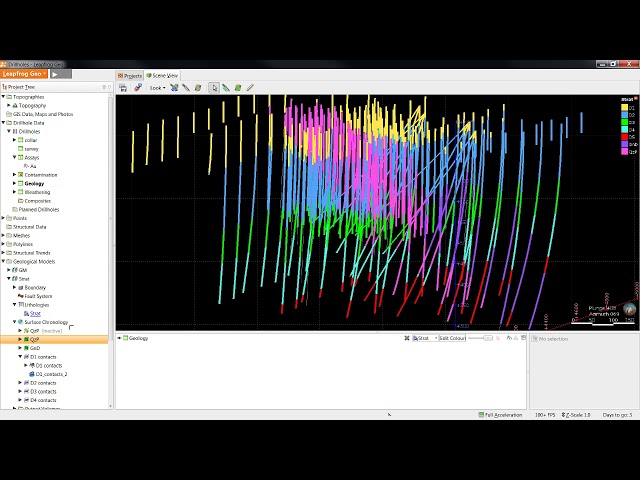Open the Leapfrog Geo main menu

click(24, 74)
